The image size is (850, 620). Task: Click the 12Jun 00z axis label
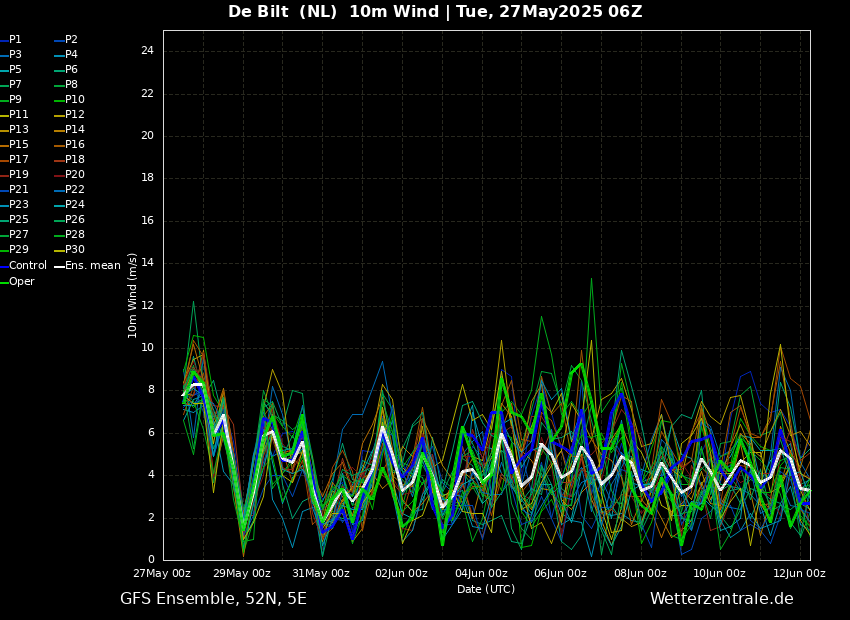pyautogui.click(x=799, y=574)
